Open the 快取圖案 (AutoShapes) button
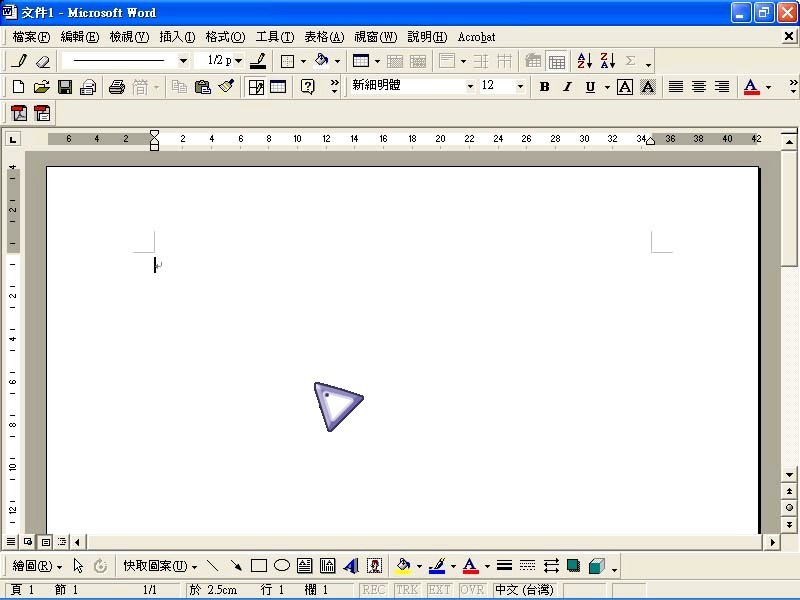 pyautogui.click(x=160, y=566)
